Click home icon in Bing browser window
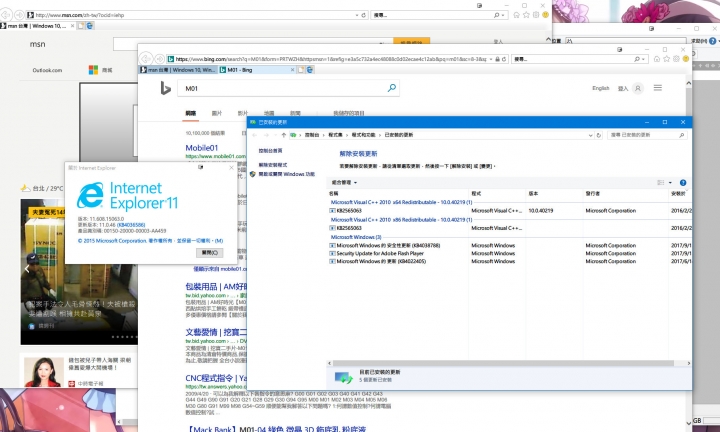Viewport: 720px width, 432px height. click(x=657, y=59)
